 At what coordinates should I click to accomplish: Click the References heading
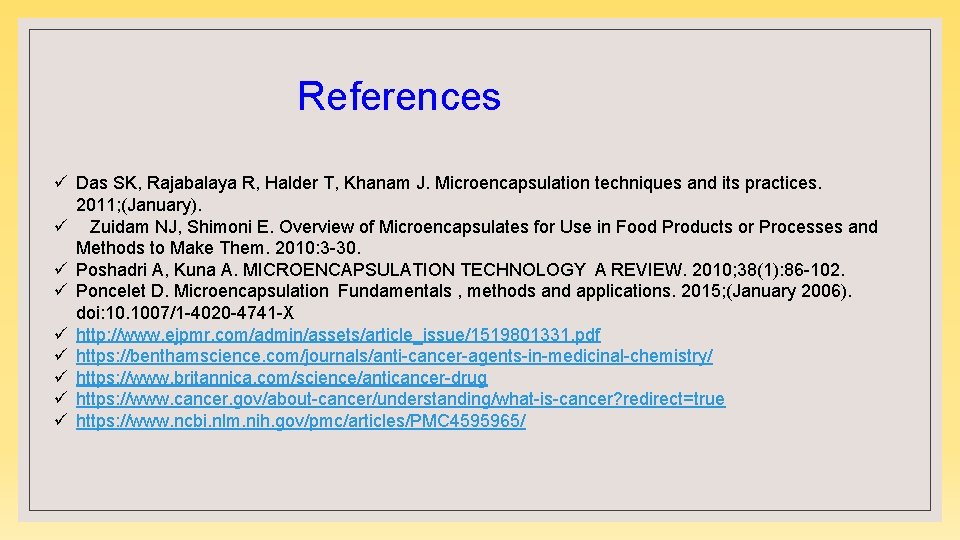[399, 96]
